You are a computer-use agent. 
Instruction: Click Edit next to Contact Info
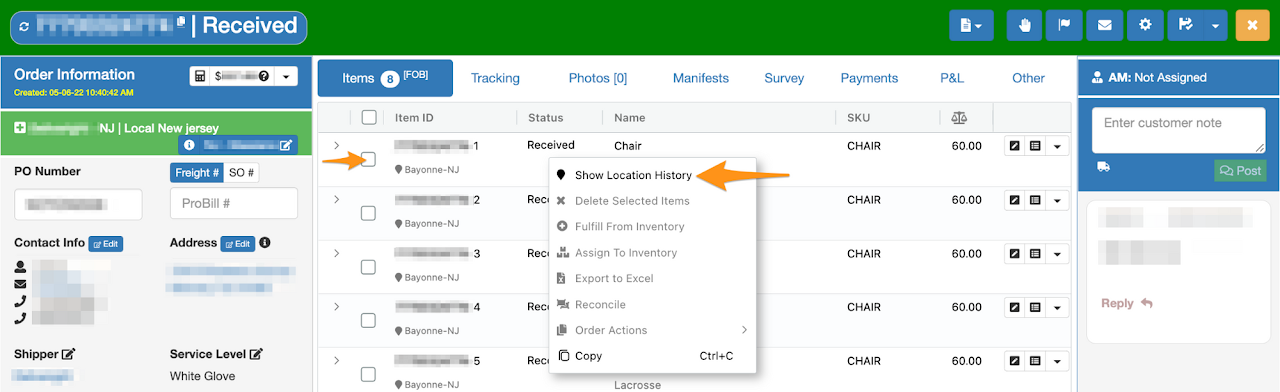point(106,243)
